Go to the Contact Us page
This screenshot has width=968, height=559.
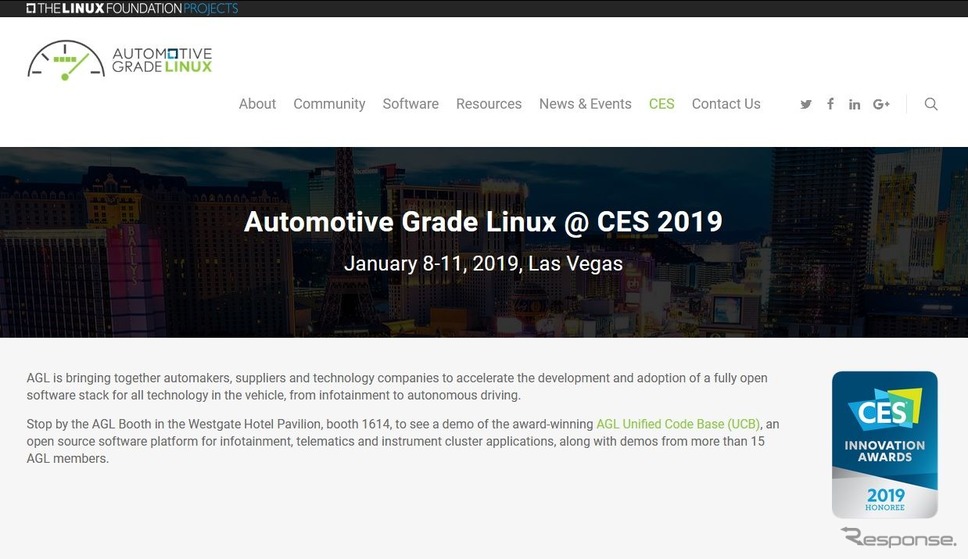(x=726, y=104)
